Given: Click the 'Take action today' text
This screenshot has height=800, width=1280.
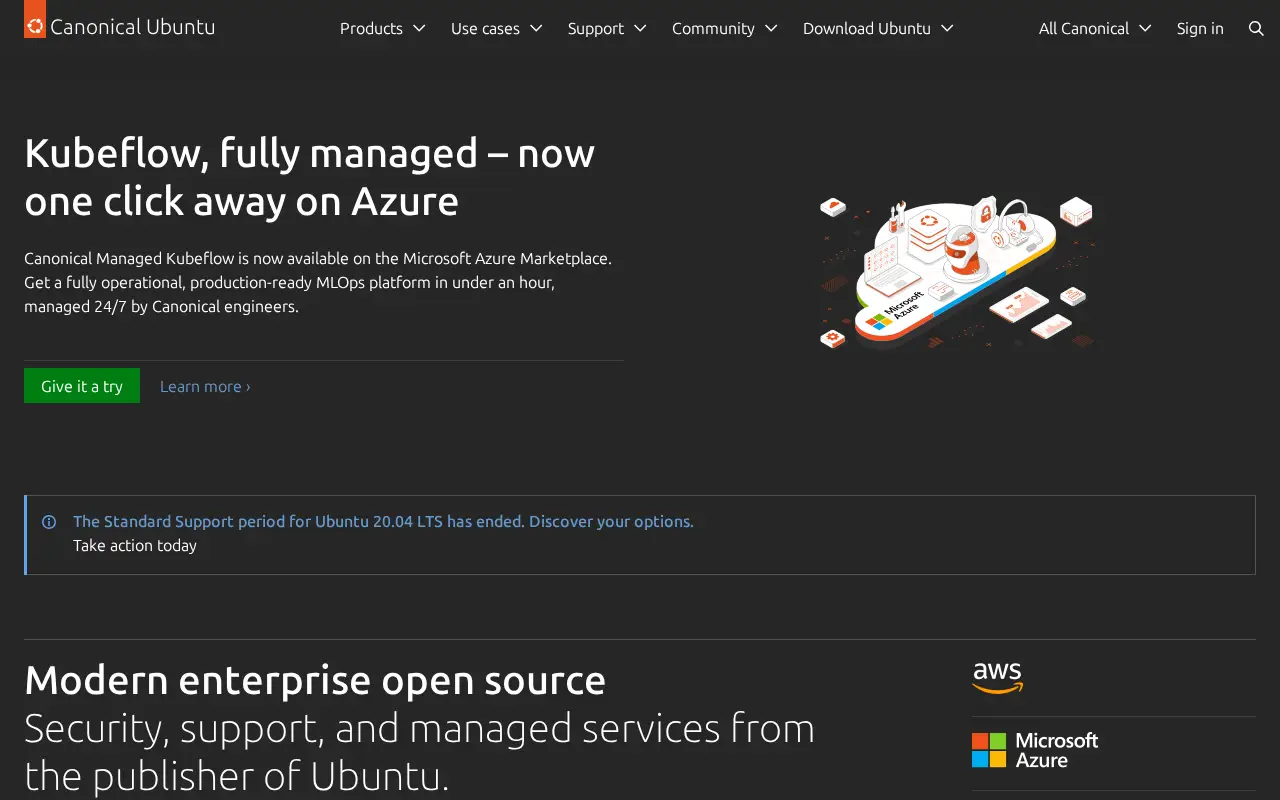Looking at the screenshot, I should (x=135, y=545).
